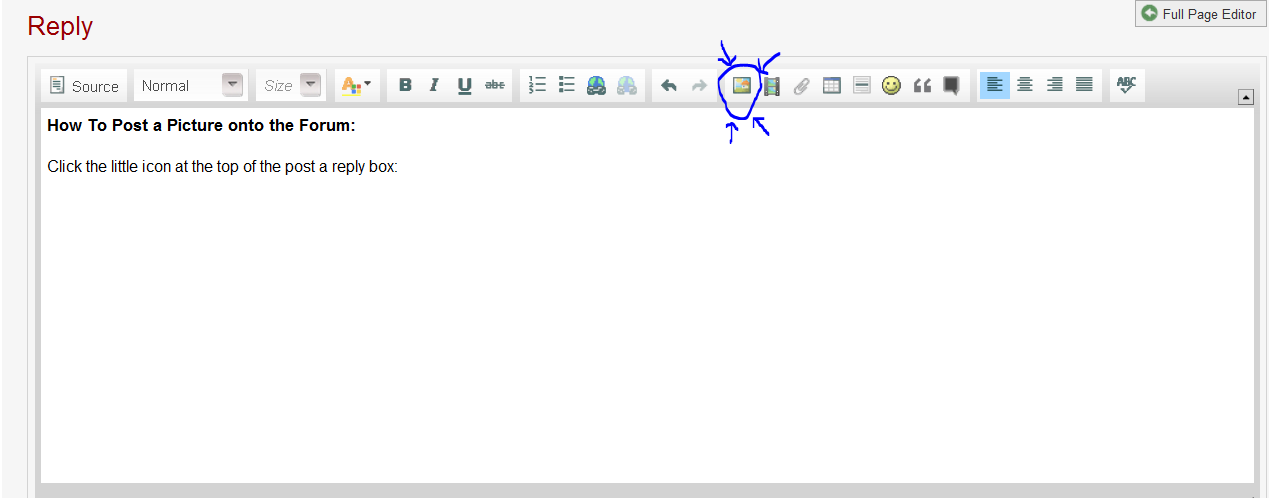Enable strikethrough text formatting
1269x498 pixels.
(x=494, y=86)
